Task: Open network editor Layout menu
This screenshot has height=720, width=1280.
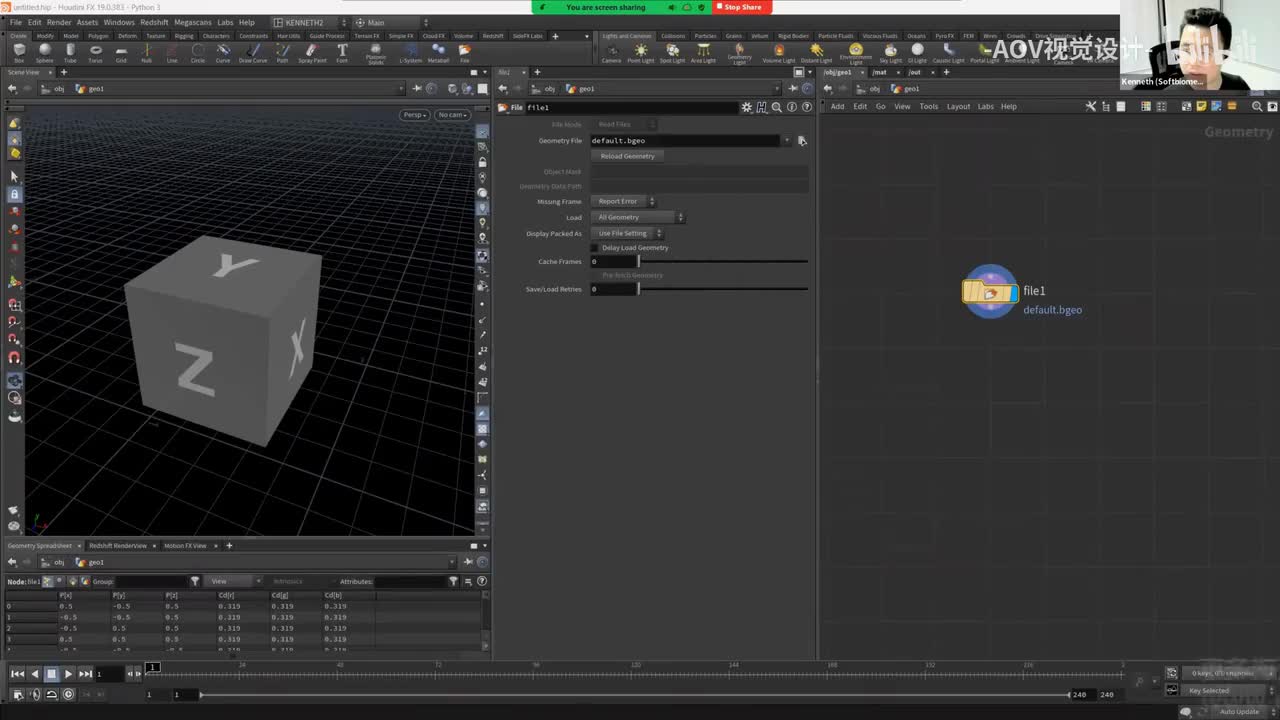Action: (958, 106)
